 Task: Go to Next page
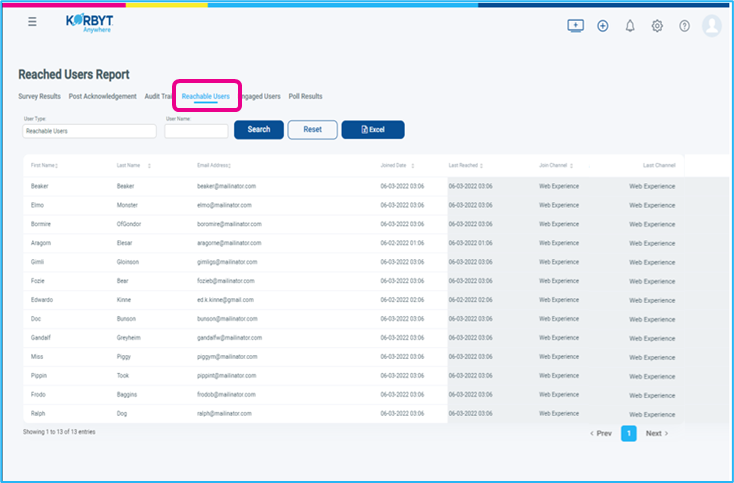click(657, 433)
